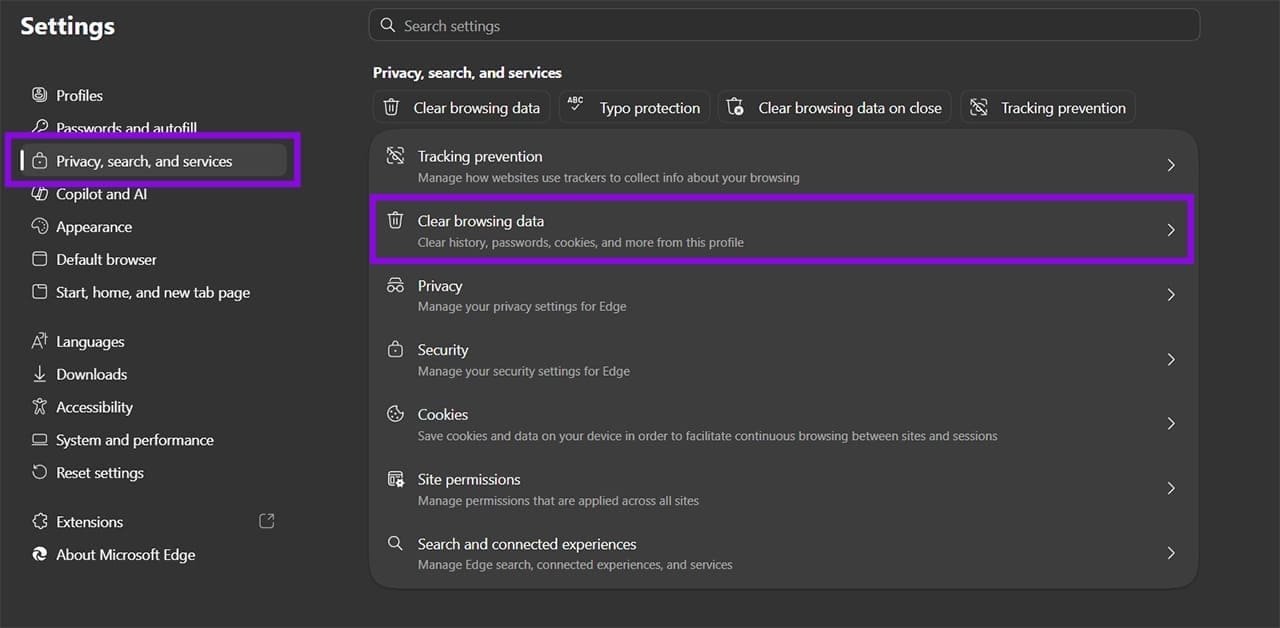Expand the Cookies row arrow
The image size is (1280, 628).
coord(1171,424)
